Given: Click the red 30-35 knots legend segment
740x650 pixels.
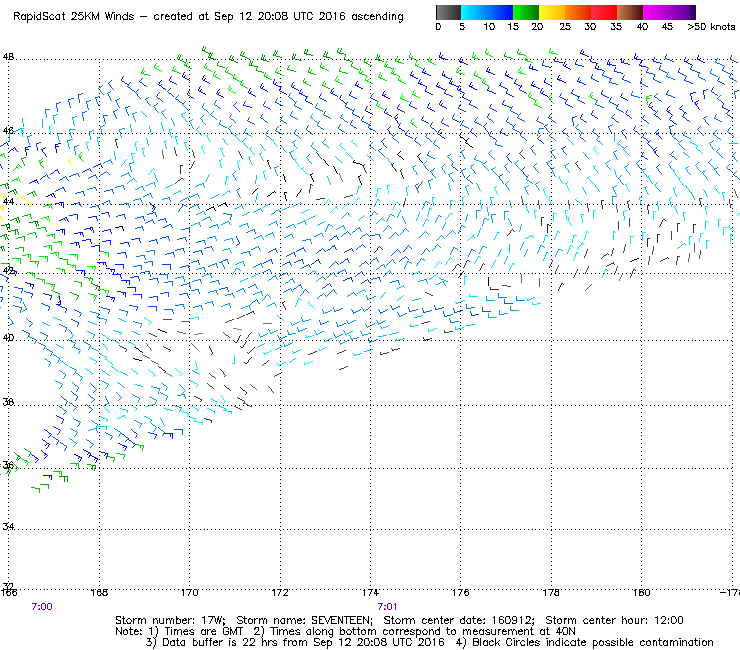Looking at the screenshot, I should pyautogui.click(x=604, y=12).
